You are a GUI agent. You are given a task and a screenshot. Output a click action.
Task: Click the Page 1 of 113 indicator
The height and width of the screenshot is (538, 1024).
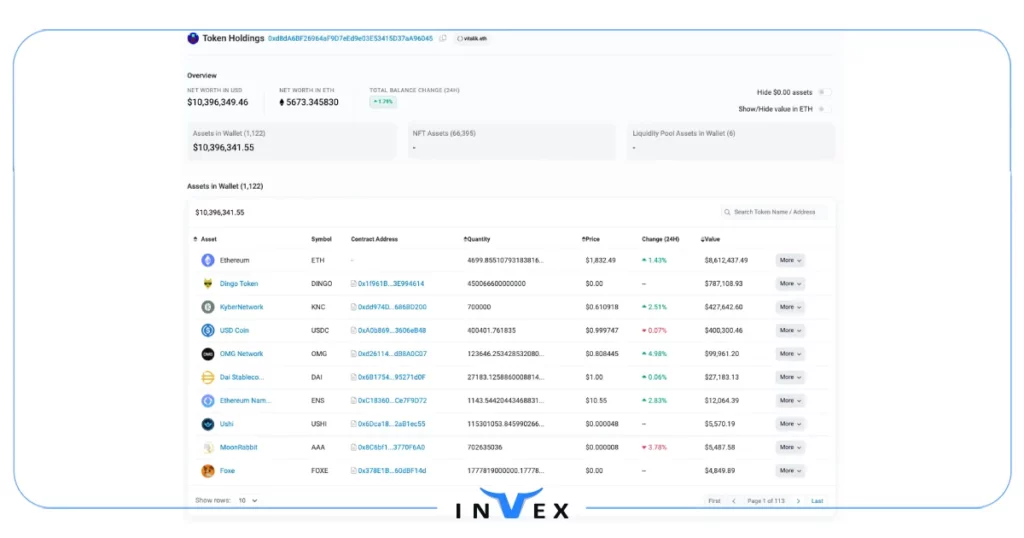[x=765, y=501]
